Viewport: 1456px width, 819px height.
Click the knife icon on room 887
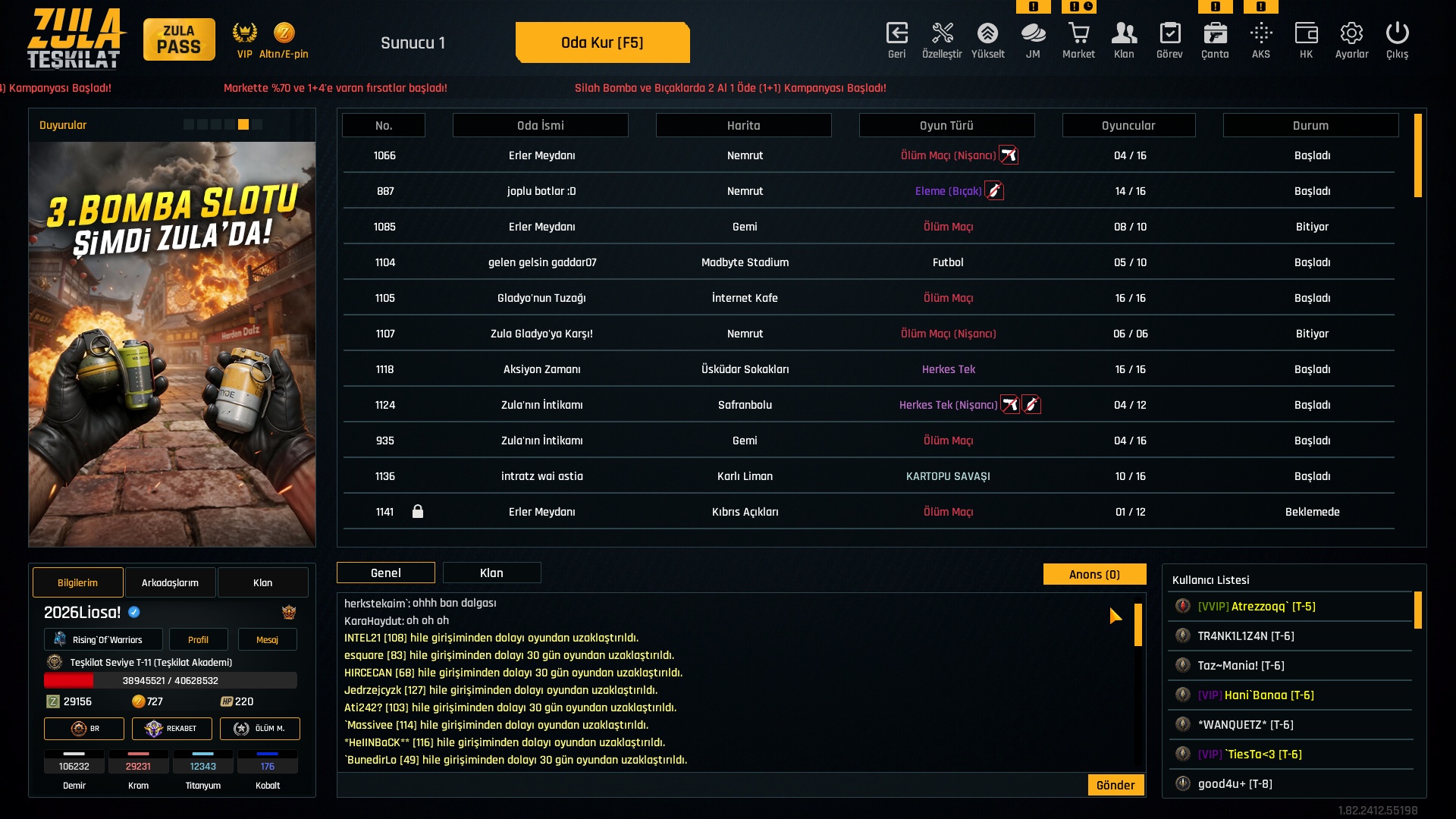(994, 191)
